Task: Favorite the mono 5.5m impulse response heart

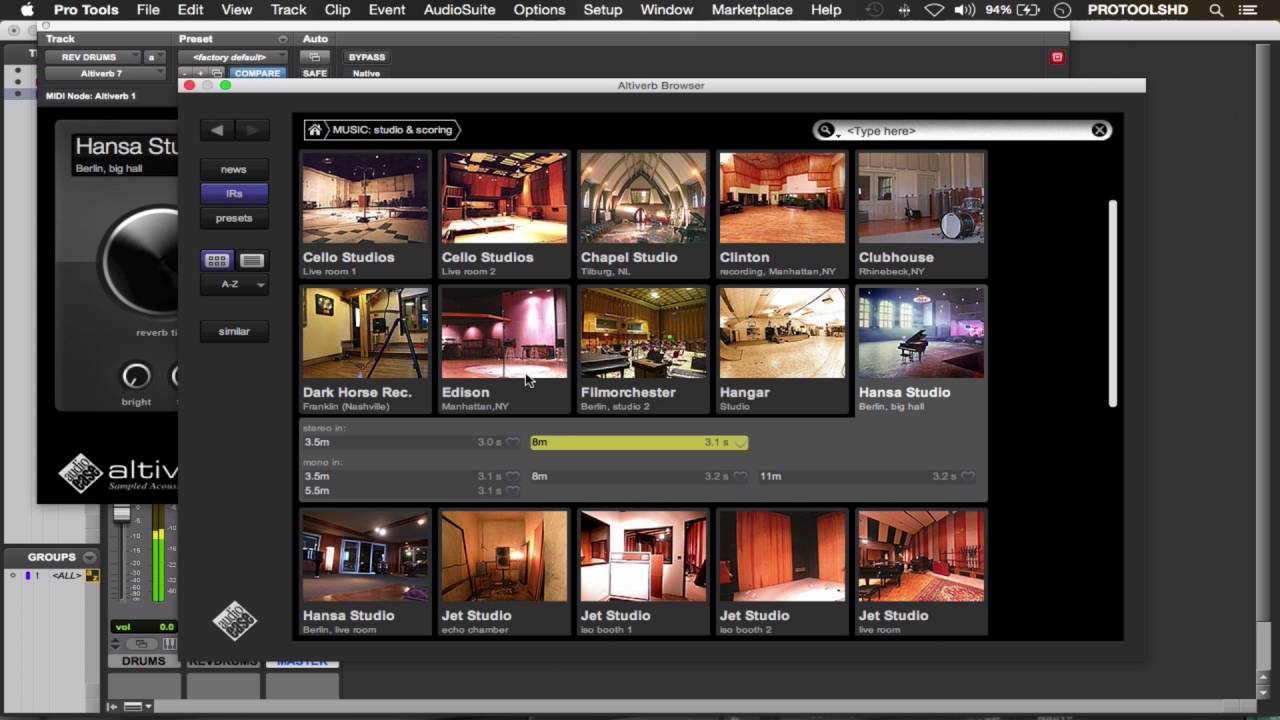Action: 512,491
